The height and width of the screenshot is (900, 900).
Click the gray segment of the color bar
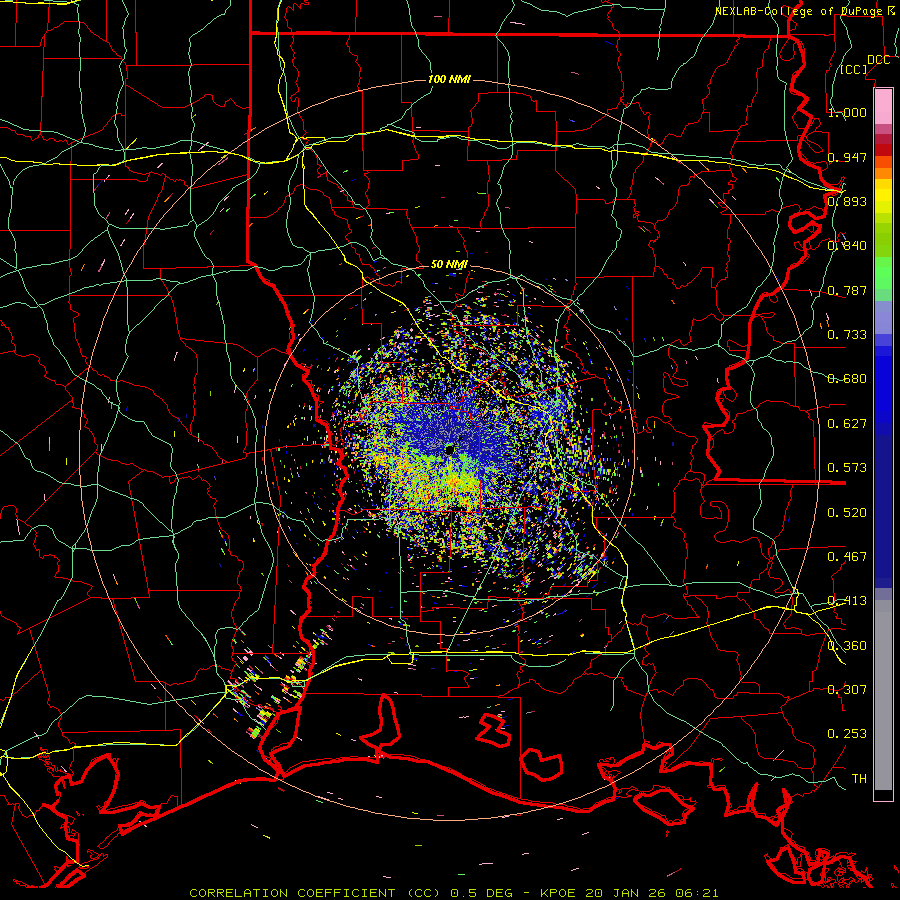click(x=883, y=695)
